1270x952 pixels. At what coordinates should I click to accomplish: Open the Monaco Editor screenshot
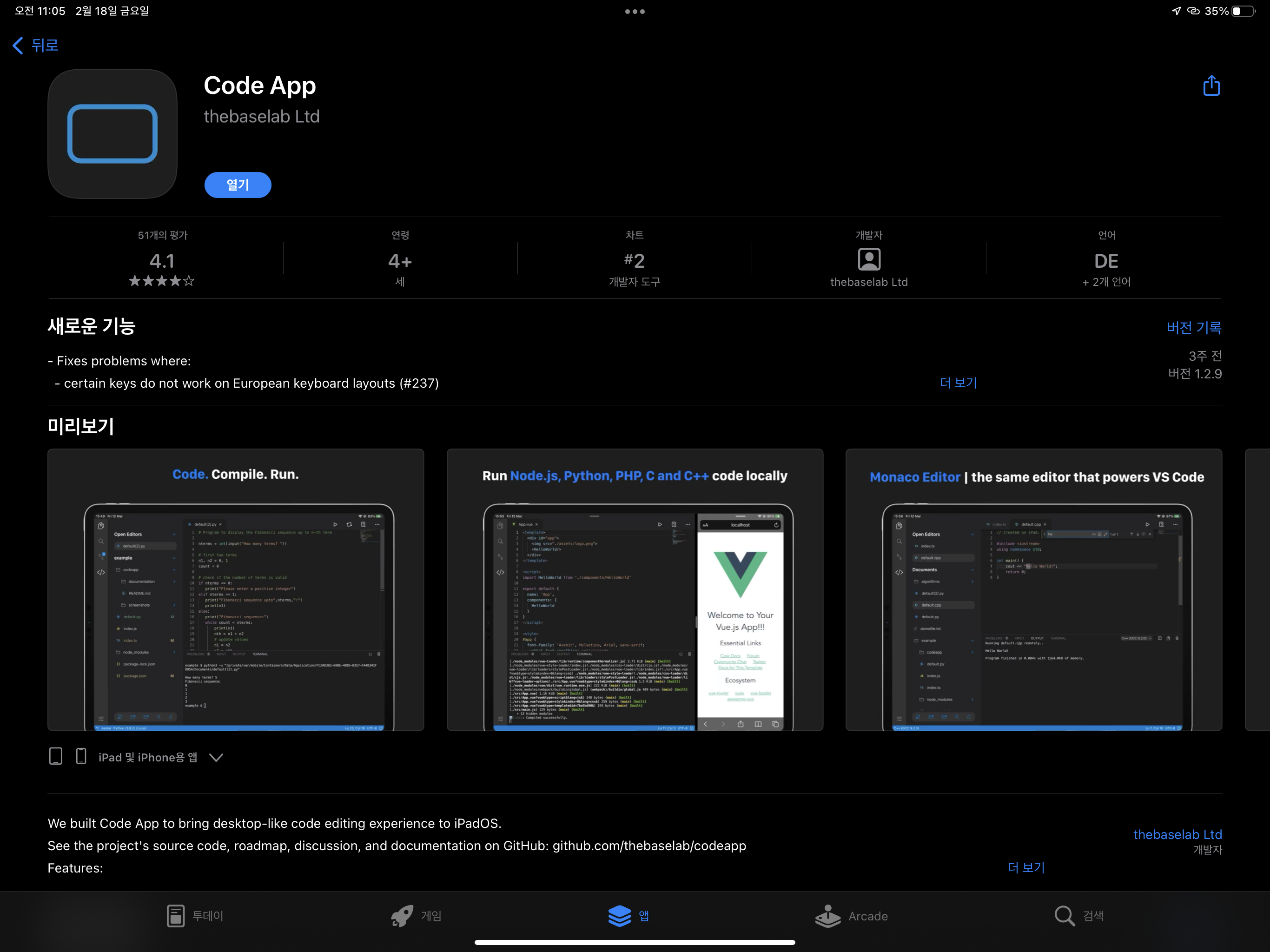(1033, 590)
